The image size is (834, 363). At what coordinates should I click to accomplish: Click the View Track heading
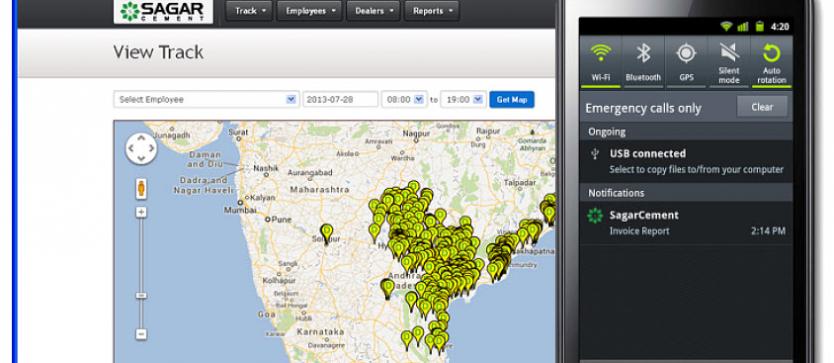(x=158, y=52)
